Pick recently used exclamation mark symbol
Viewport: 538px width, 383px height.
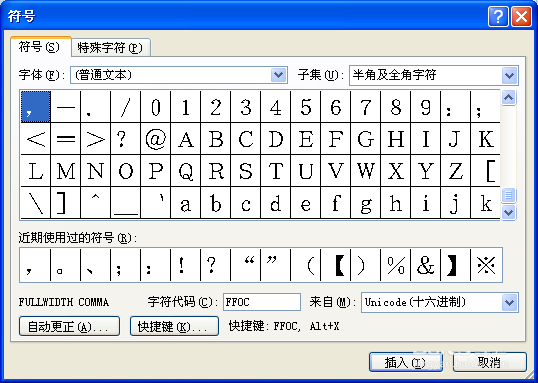(x=186, y=265)
